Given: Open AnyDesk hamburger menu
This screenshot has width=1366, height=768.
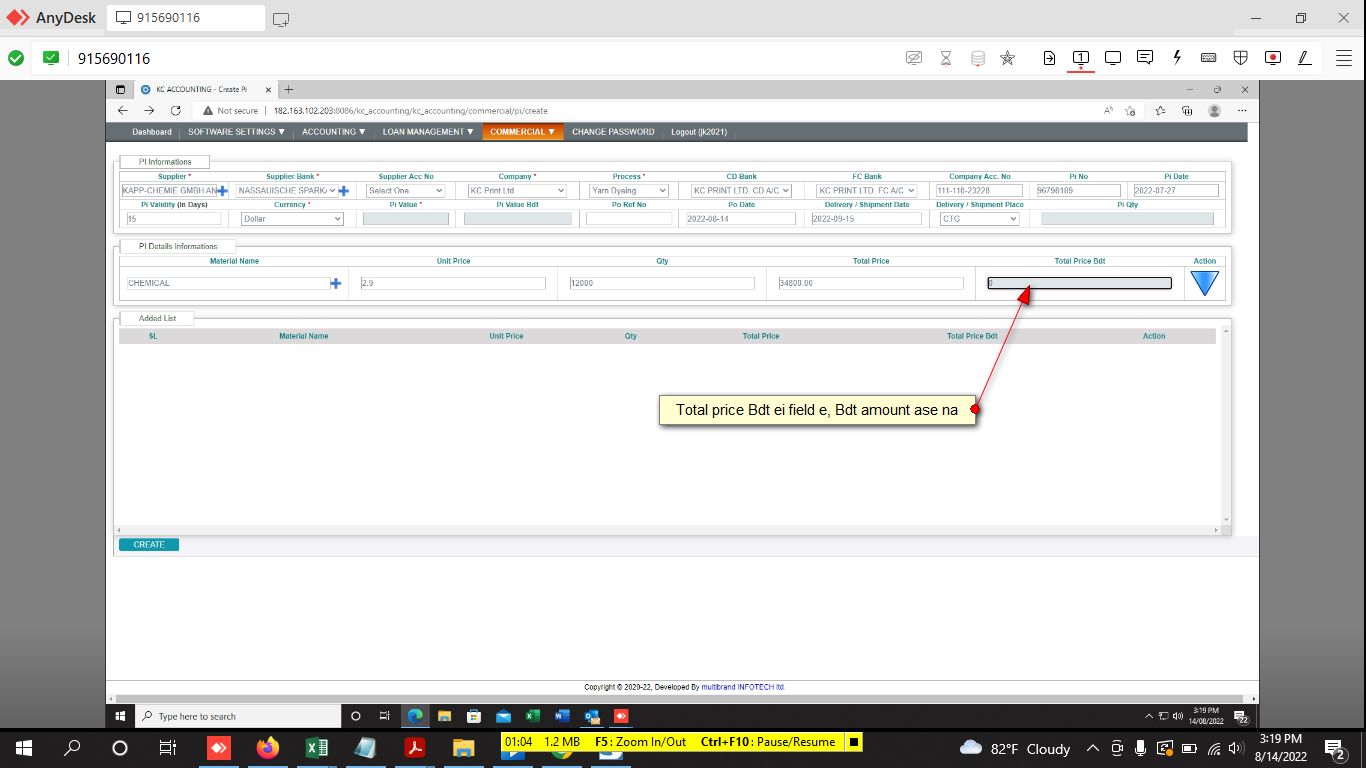Looking at the screenshot, I should [x=1344, y=58].
